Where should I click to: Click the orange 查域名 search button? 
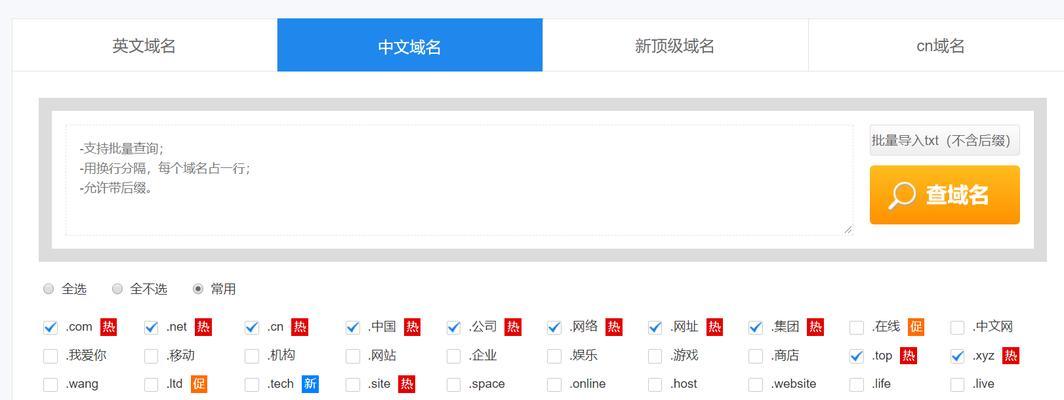coord(945,195)
